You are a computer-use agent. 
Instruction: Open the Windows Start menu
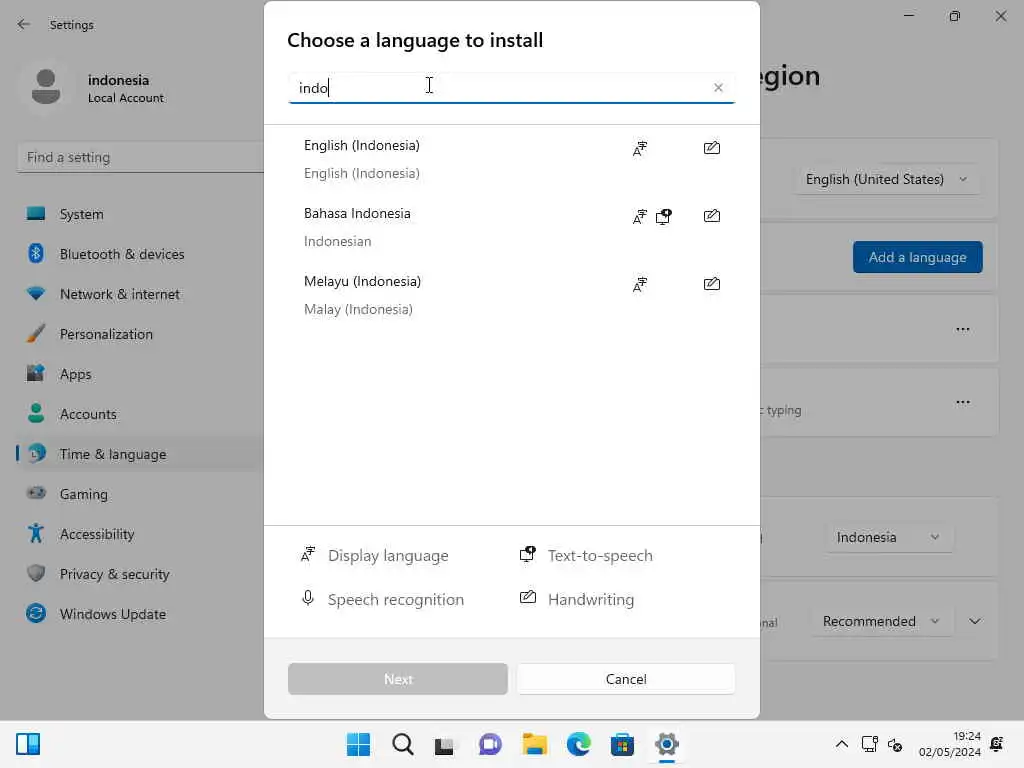[x=358, y=744]
